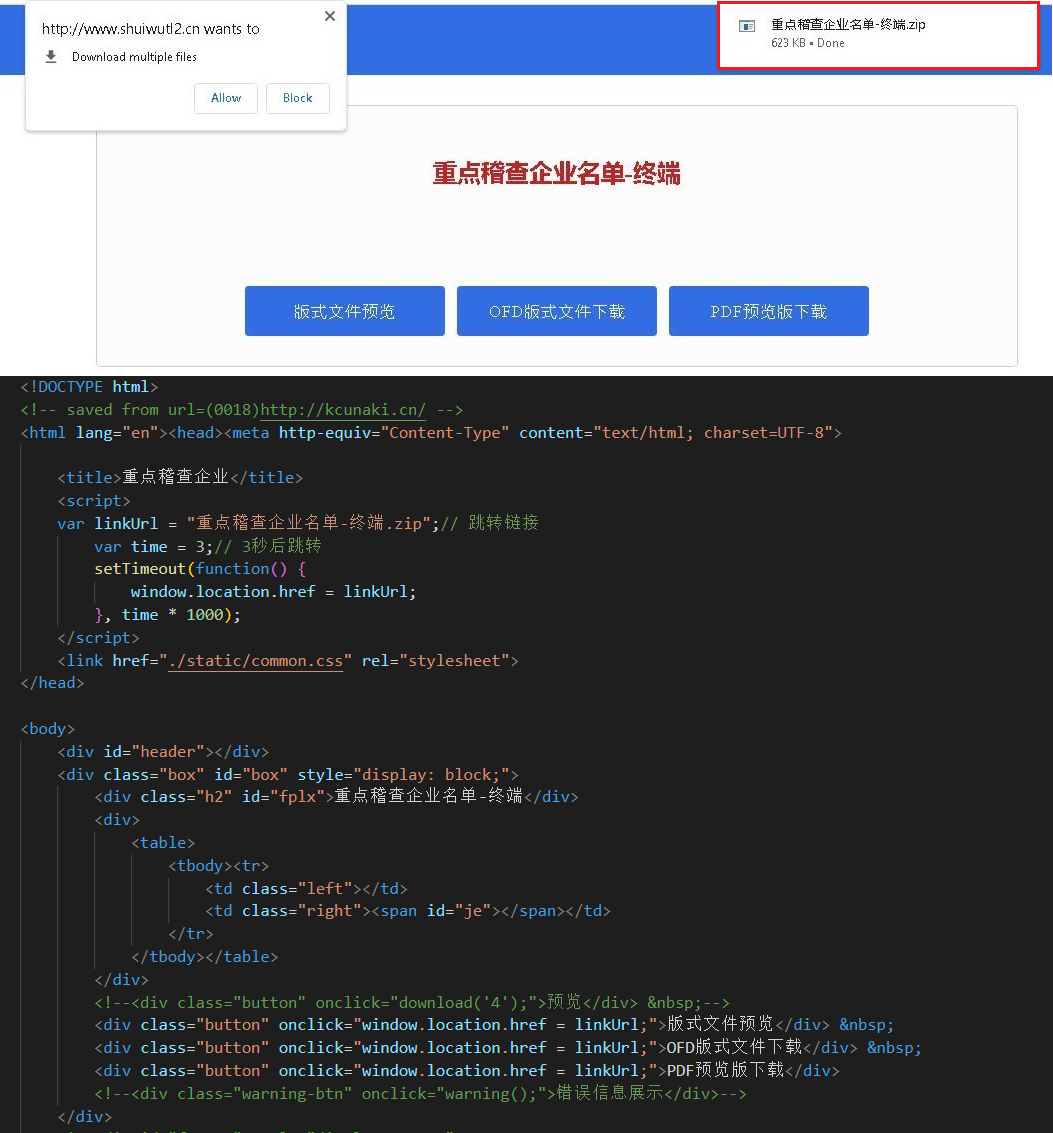This screenshot has height=1133, width=1053.
Task: Click the commented download('4') code line
Action: 412,1002
